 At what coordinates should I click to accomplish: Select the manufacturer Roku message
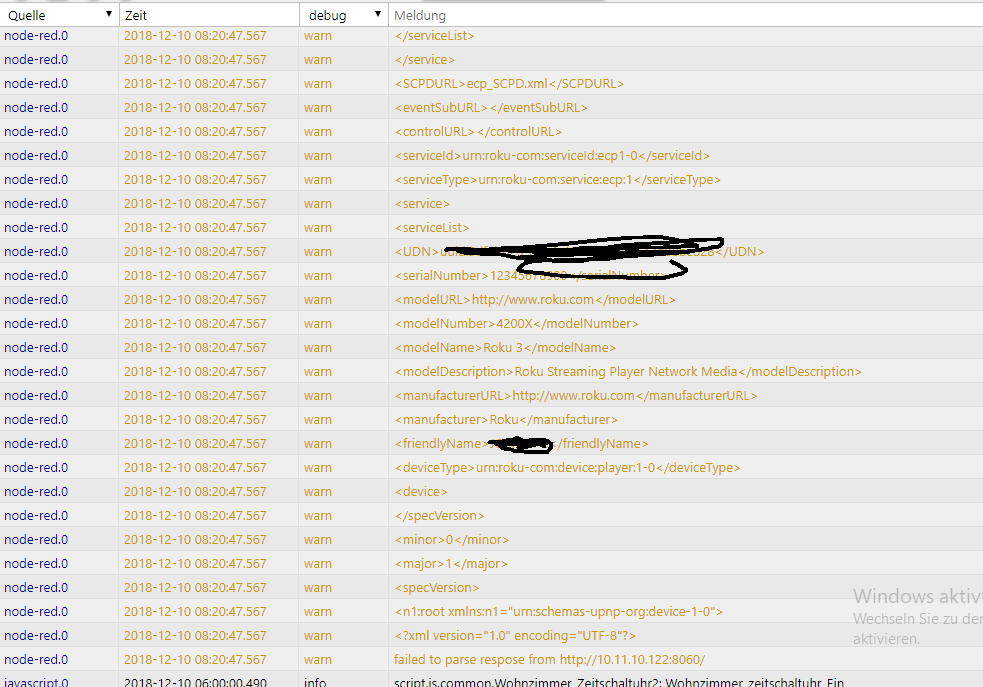click(506, 419)
